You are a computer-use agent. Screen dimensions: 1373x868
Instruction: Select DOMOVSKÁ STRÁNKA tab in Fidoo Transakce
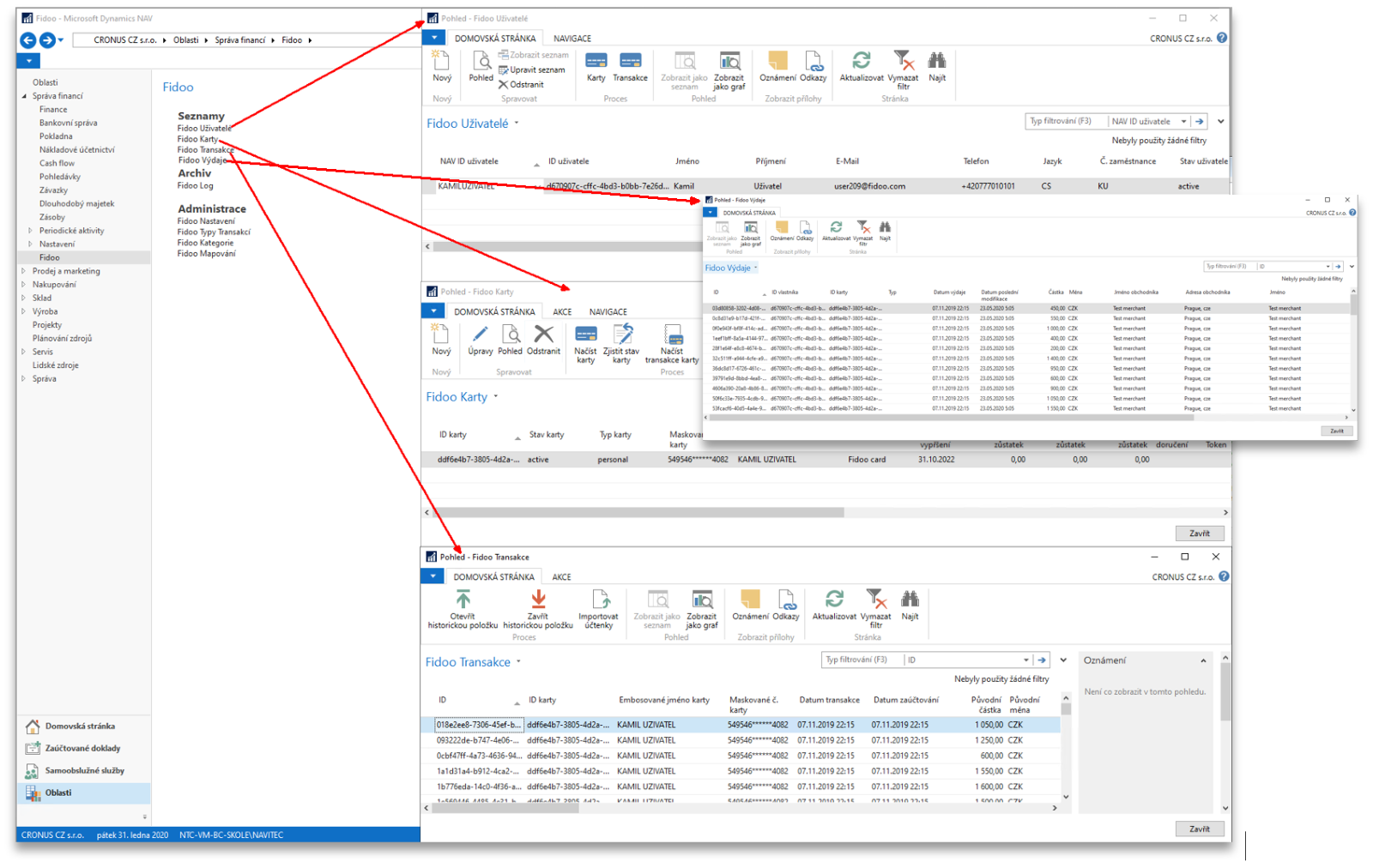(x=494, y=577)
